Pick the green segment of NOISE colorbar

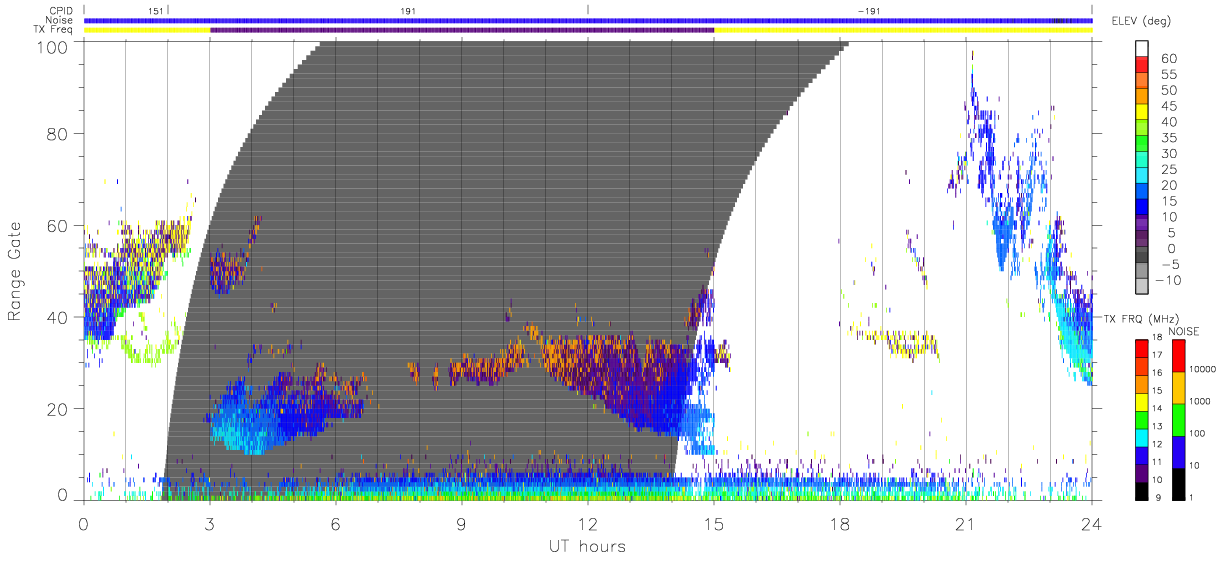tap(1179, 419)
